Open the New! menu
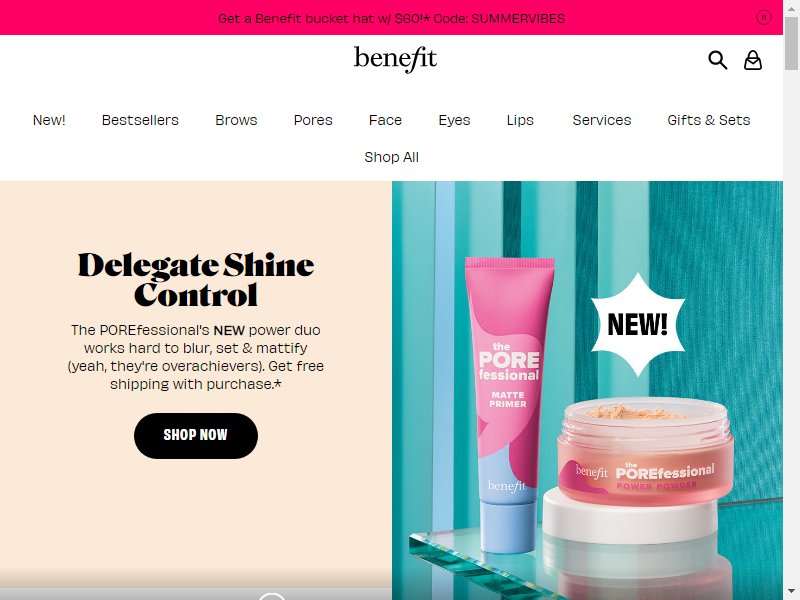The height and width of the screenshot is (600, 800). [49, 120]
